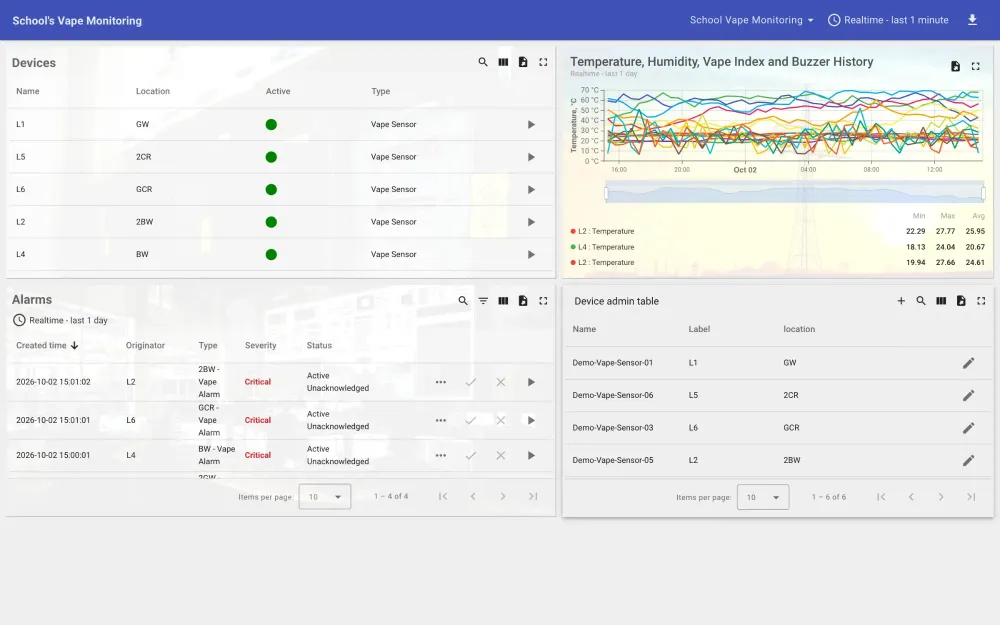This screenshot has height=625, width=1000.
Task: Sort Devices by Location column
Action: [152, 91]
